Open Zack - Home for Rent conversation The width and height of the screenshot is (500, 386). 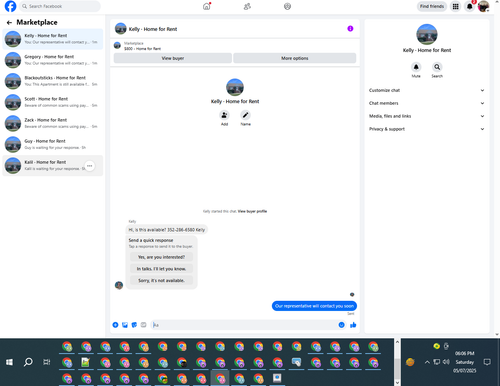[53, 123]
